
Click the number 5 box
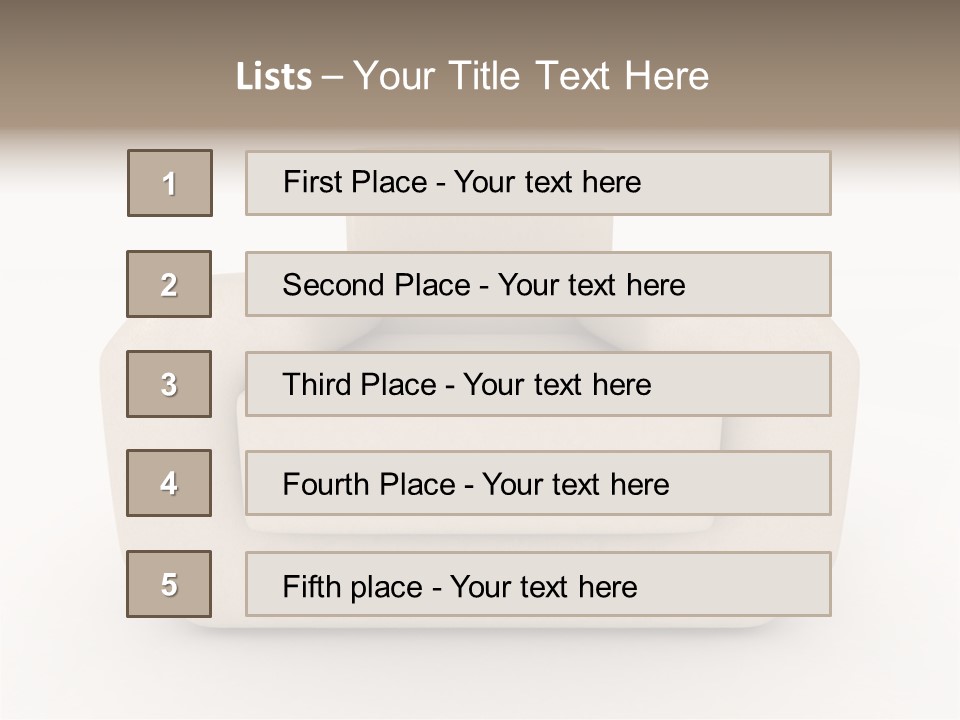tap(169, 584)
